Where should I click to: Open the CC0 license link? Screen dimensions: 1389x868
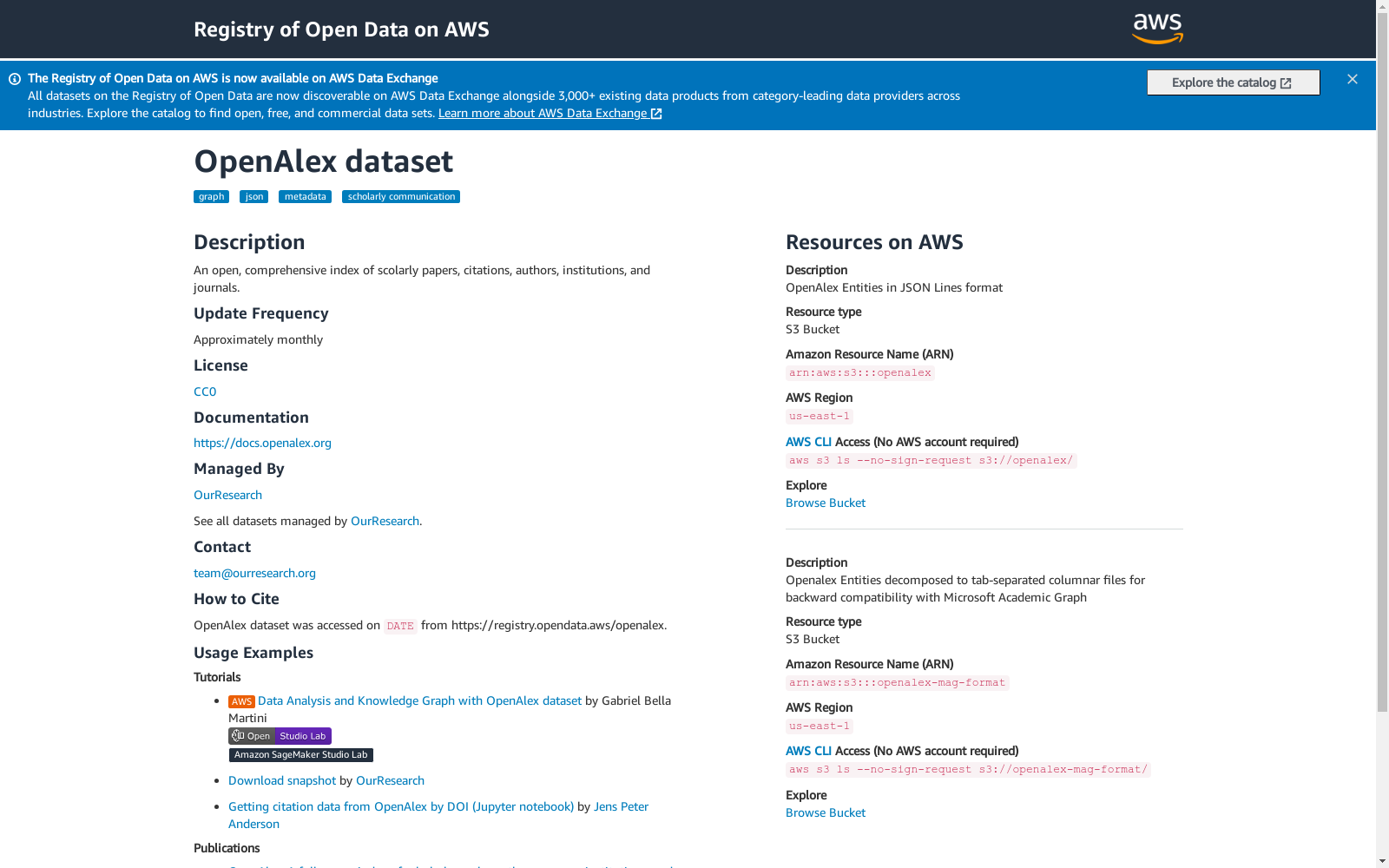click(205, 391)
